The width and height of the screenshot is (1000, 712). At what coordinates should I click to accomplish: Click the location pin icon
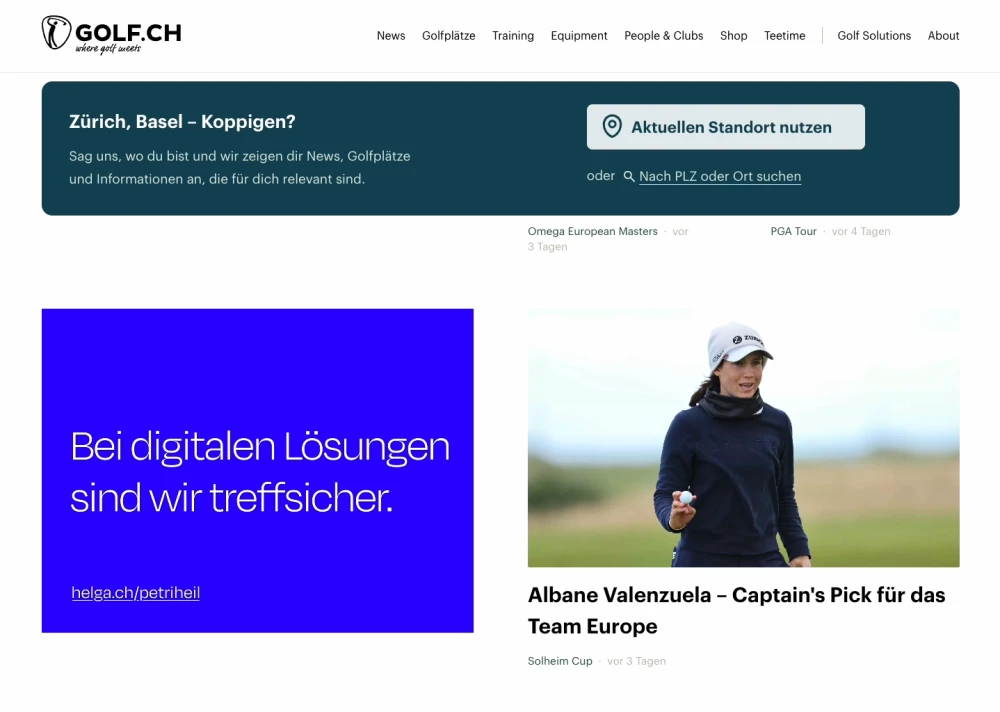[612, 126]
